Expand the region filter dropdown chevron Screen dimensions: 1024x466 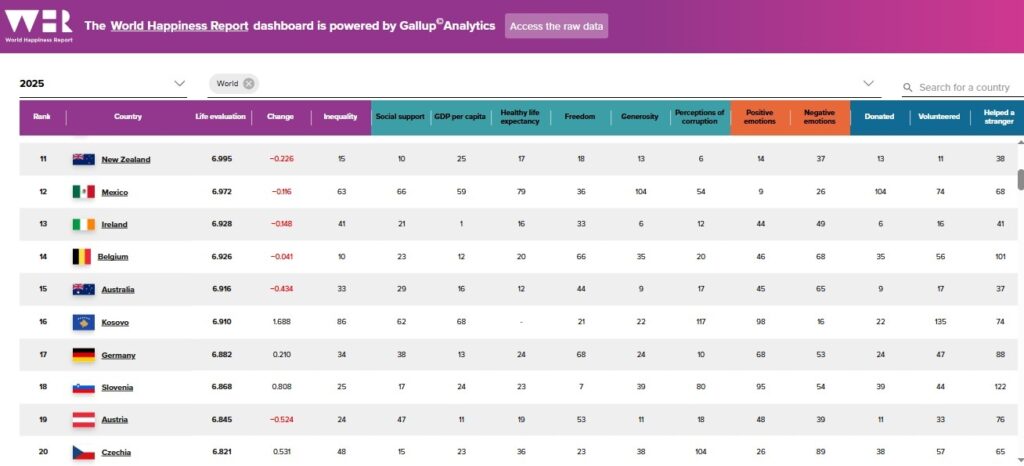pyautogui.click(x=869, y=84)
